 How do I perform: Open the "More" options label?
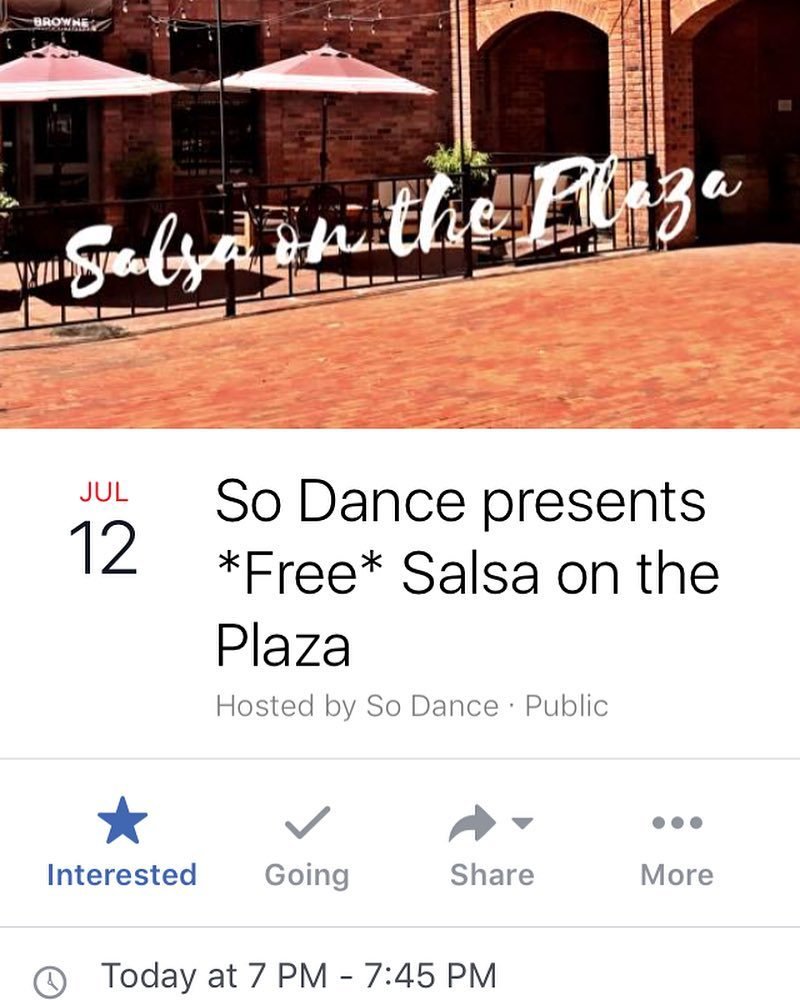[x=677, y=875]
